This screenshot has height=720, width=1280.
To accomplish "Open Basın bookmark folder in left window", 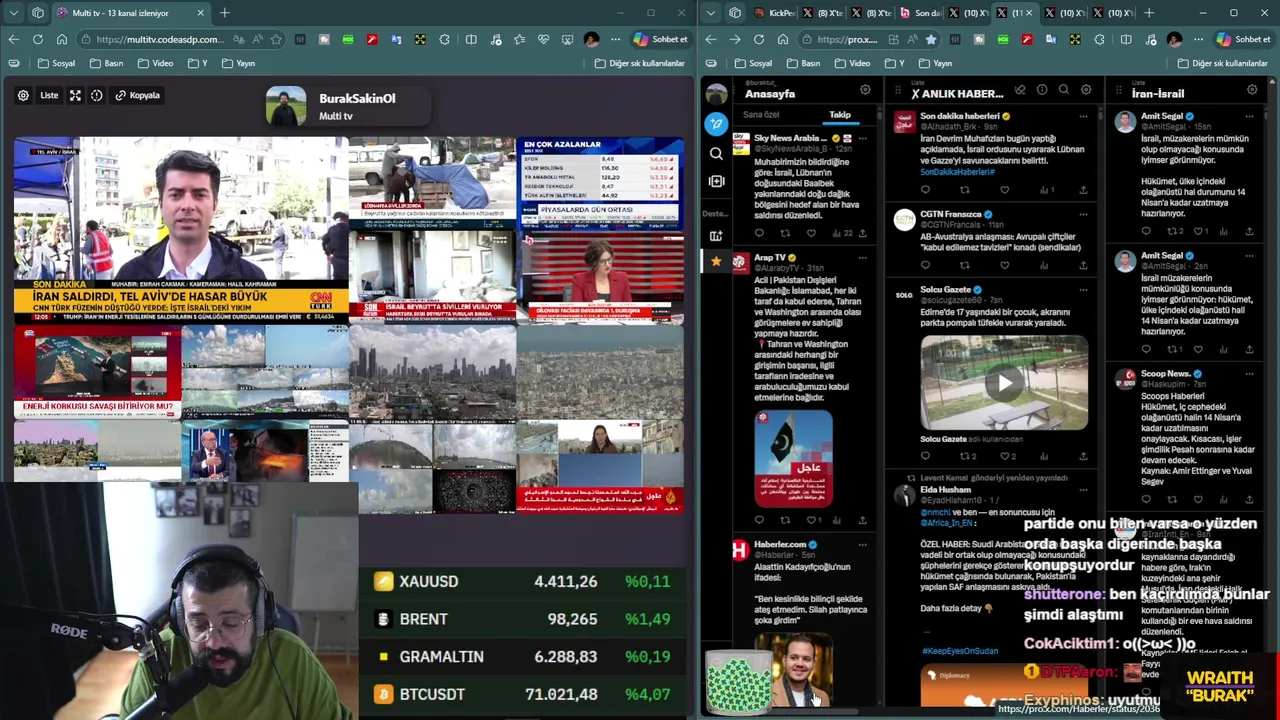I will (107, 63).
